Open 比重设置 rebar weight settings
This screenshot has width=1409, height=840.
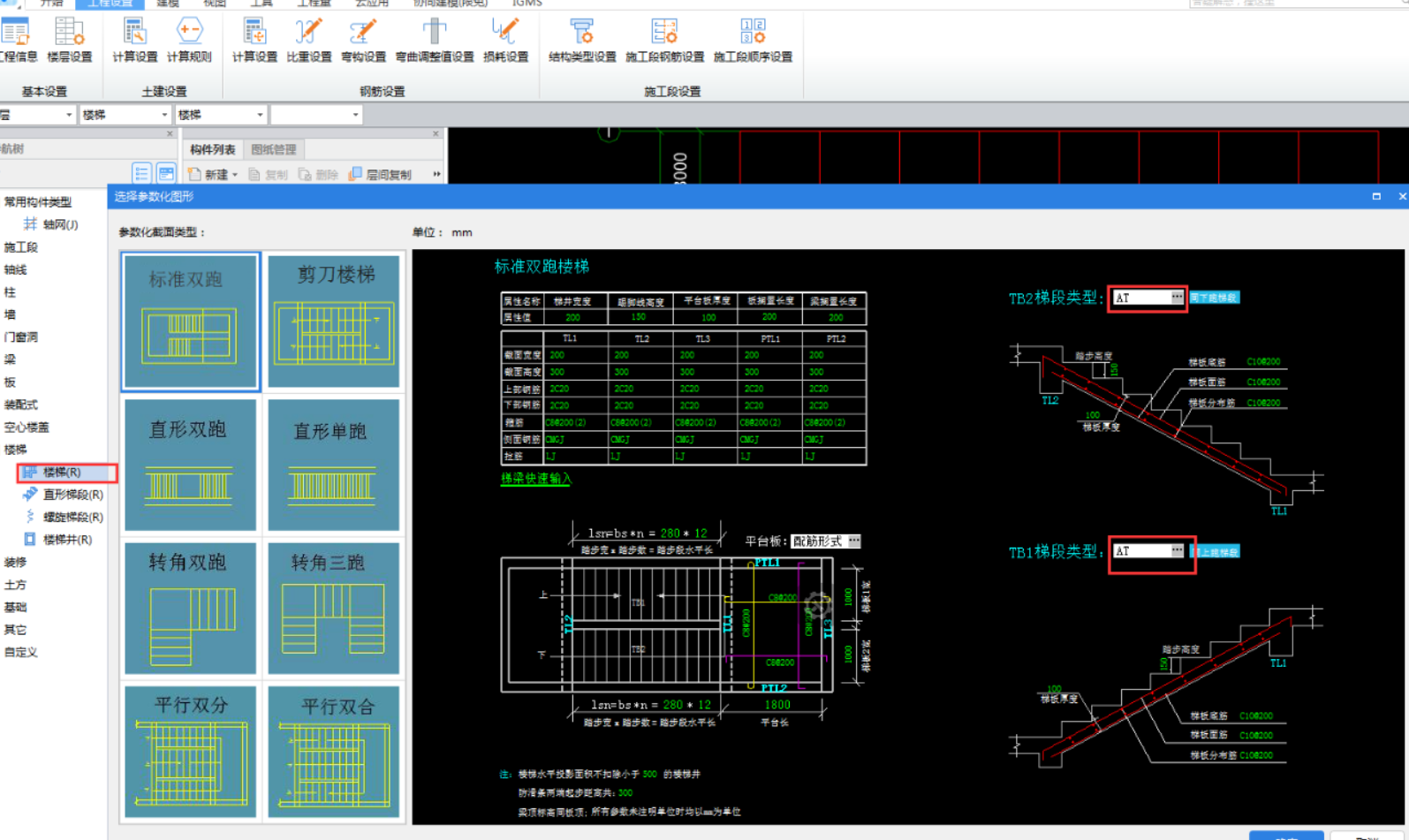pos(308,41)
